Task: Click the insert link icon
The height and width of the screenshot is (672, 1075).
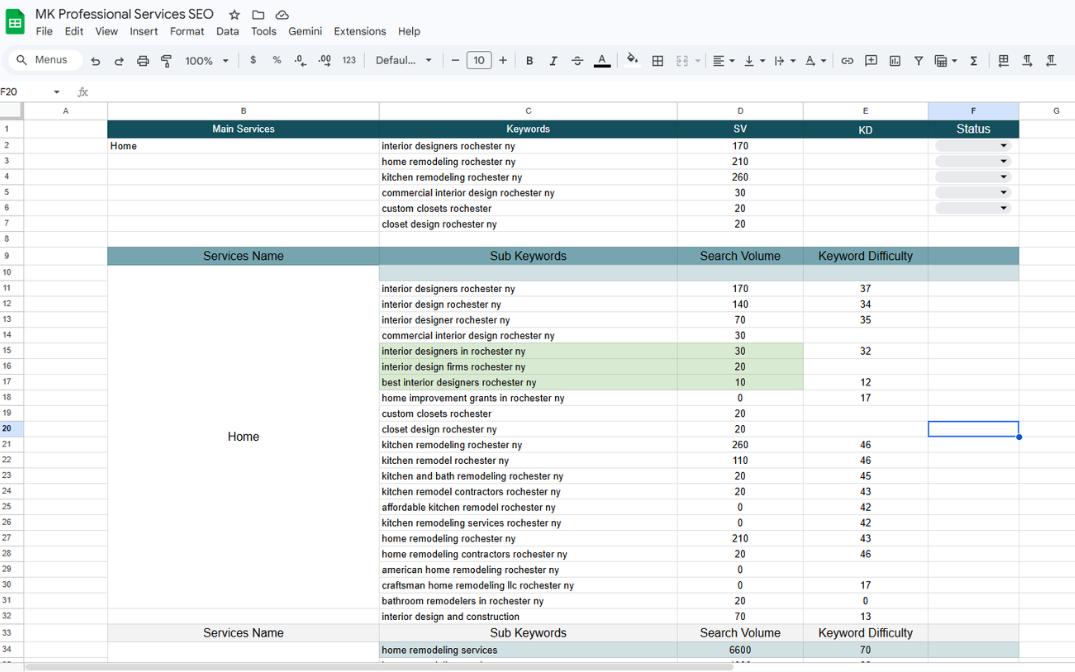Action: [x=847, y=61]
